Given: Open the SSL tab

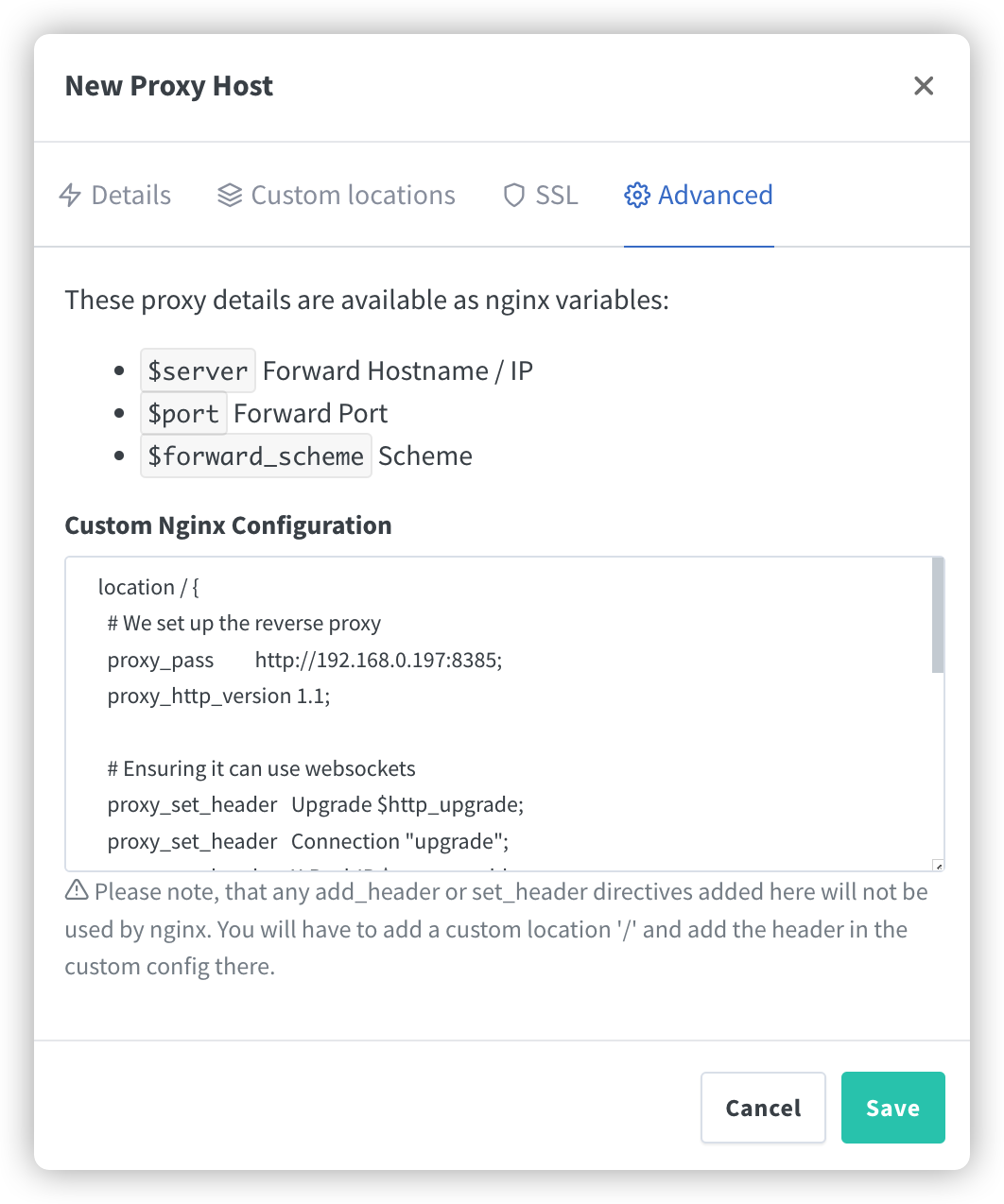Looking at the screenshot, I should click(541, 196).
